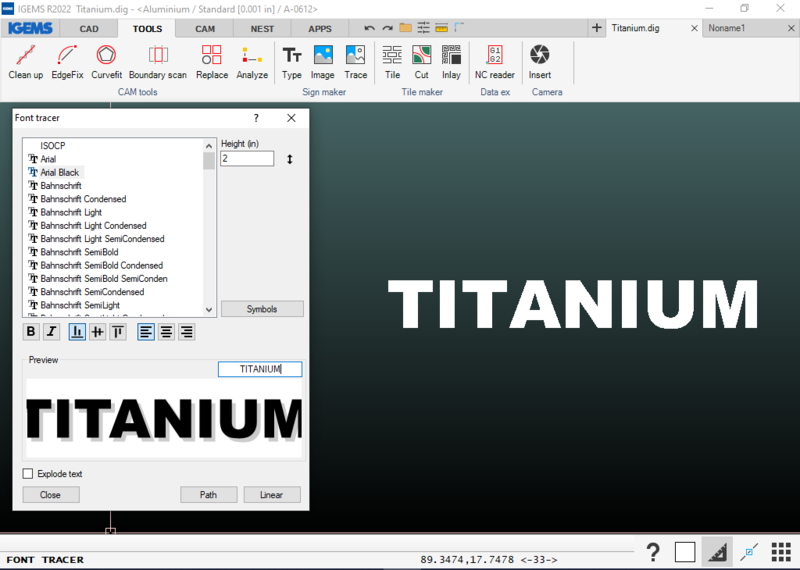Select the Clean up tool
The height and width of the screenshot is (570, 800).
pos(26,62)
